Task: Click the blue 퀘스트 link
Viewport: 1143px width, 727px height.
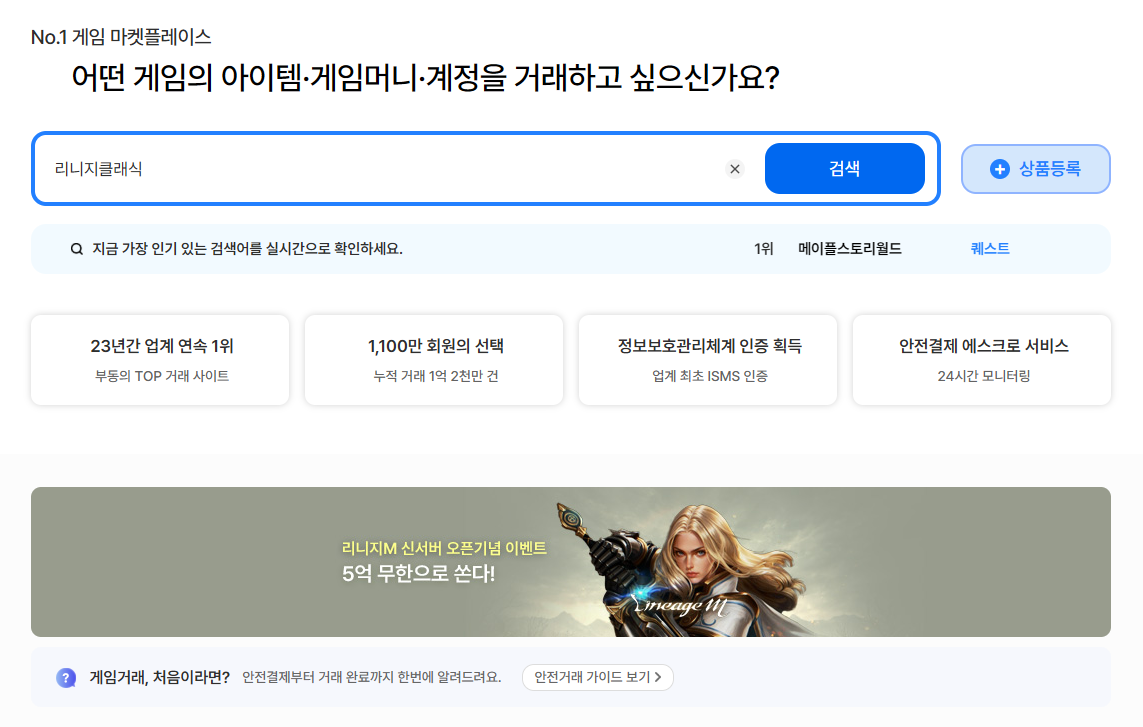Action: 990,249
